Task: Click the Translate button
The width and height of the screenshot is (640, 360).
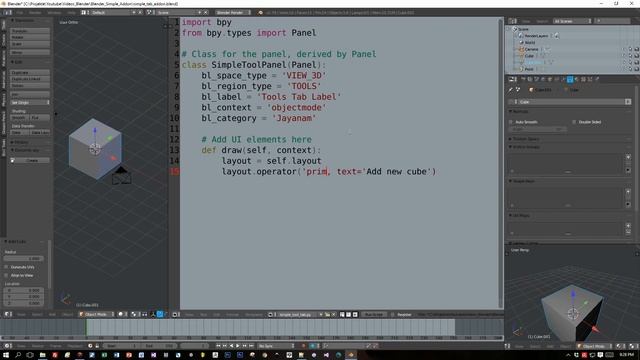Action: point(30,31)
